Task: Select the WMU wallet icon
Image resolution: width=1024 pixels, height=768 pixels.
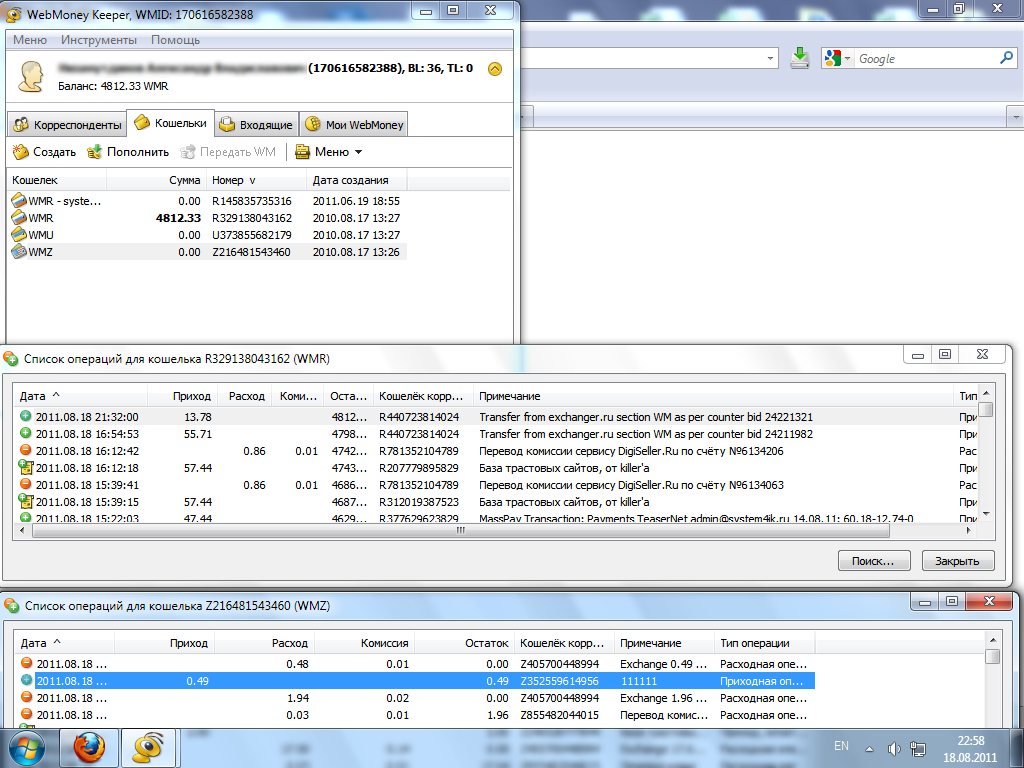Action: click(18, 235)
